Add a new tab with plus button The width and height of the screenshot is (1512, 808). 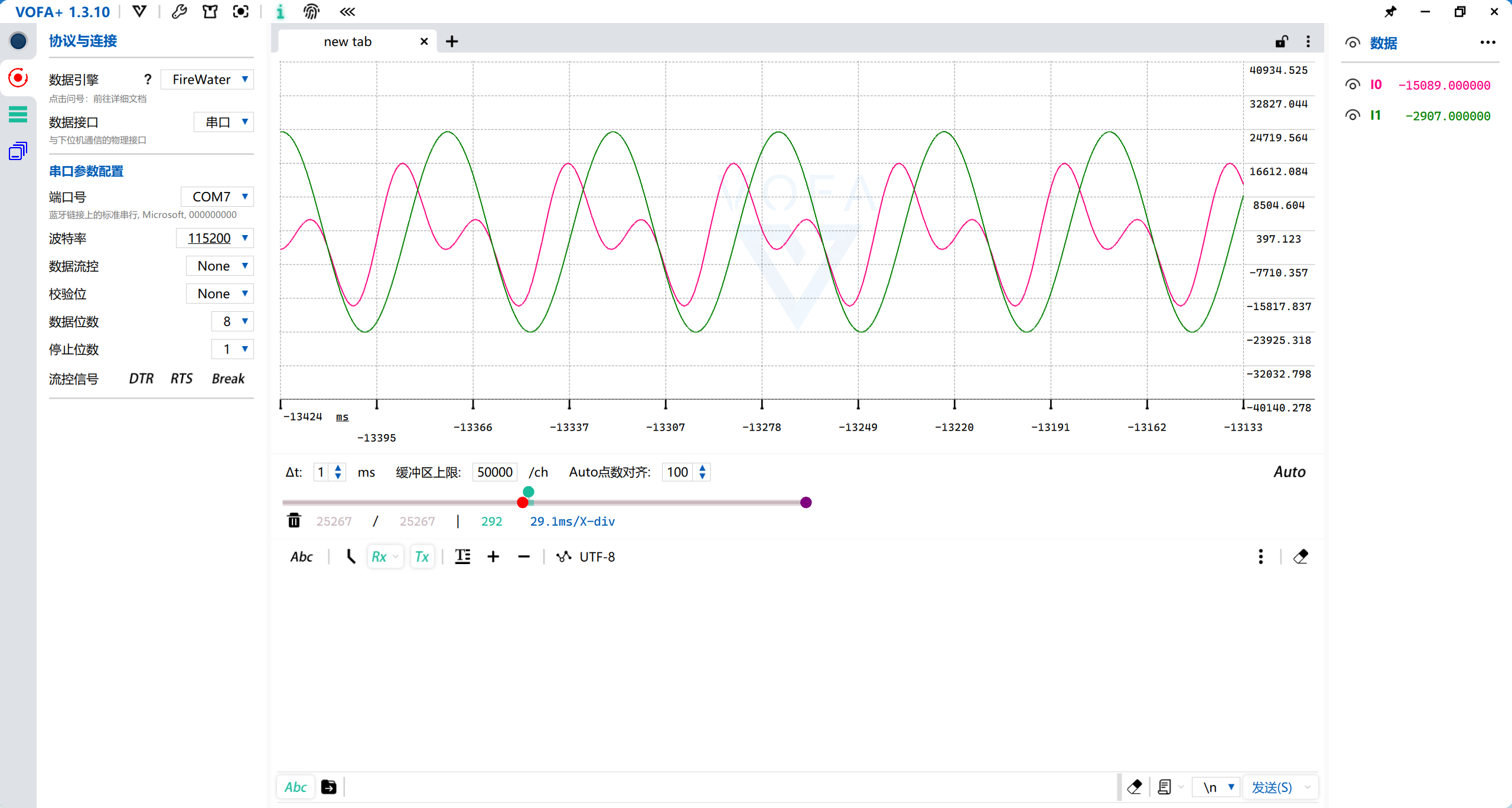click(x=452, y=41)
